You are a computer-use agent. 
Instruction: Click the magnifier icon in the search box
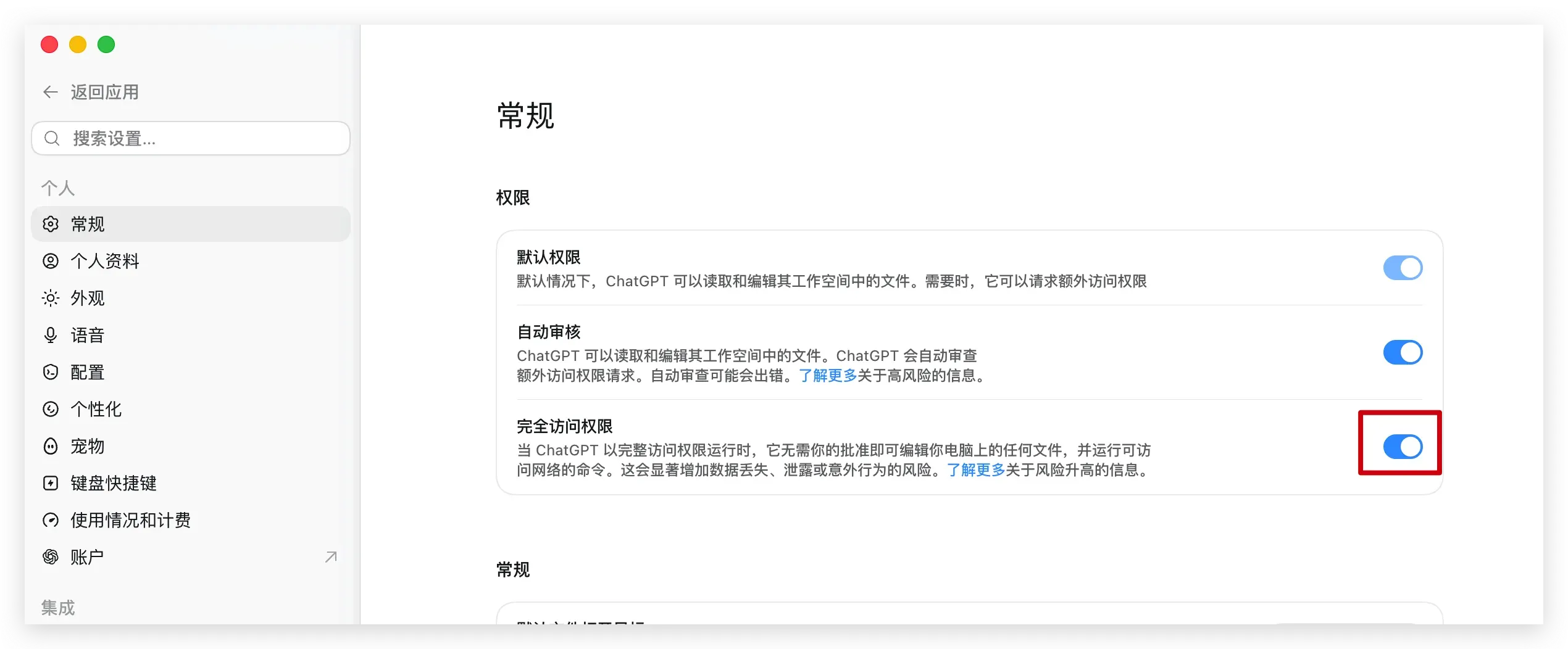click(52, 138)
